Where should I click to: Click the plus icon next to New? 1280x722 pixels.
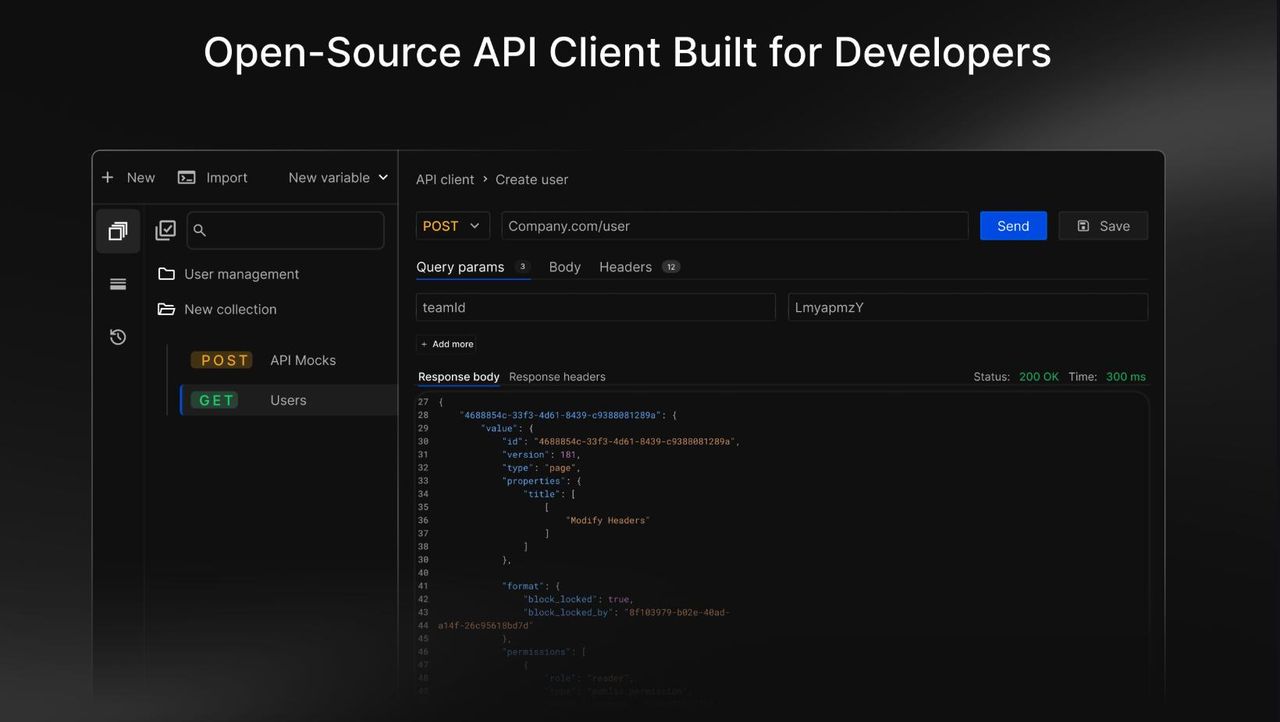(108, 177)
